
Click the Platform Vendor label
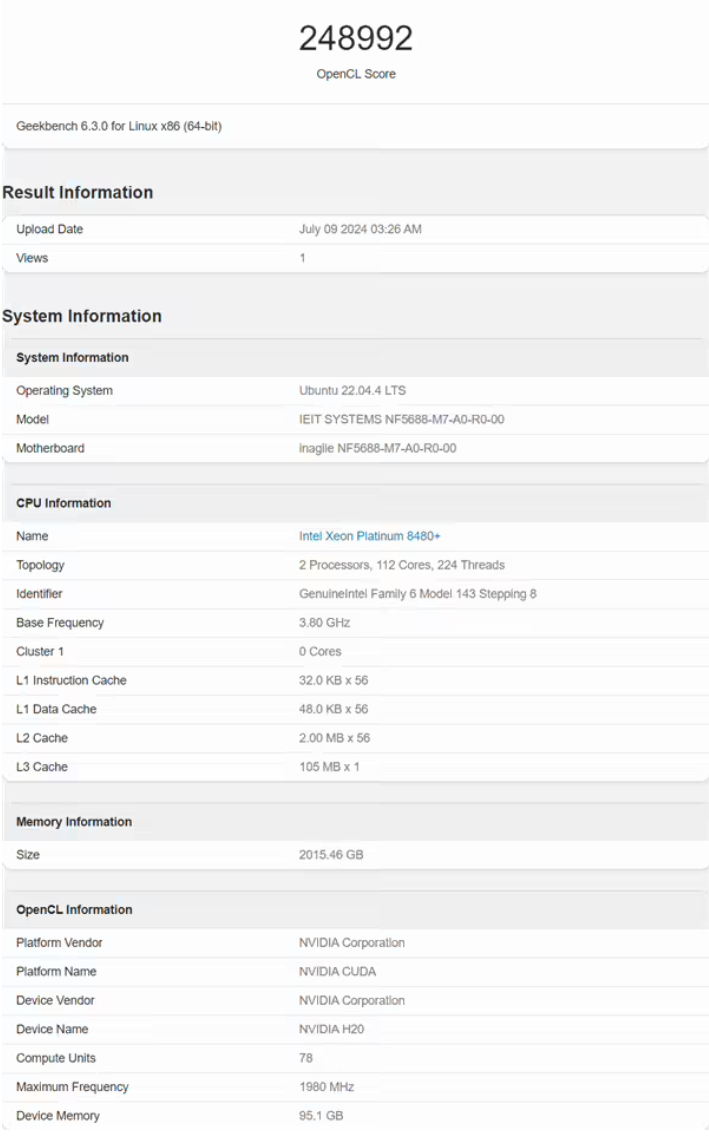59,942
